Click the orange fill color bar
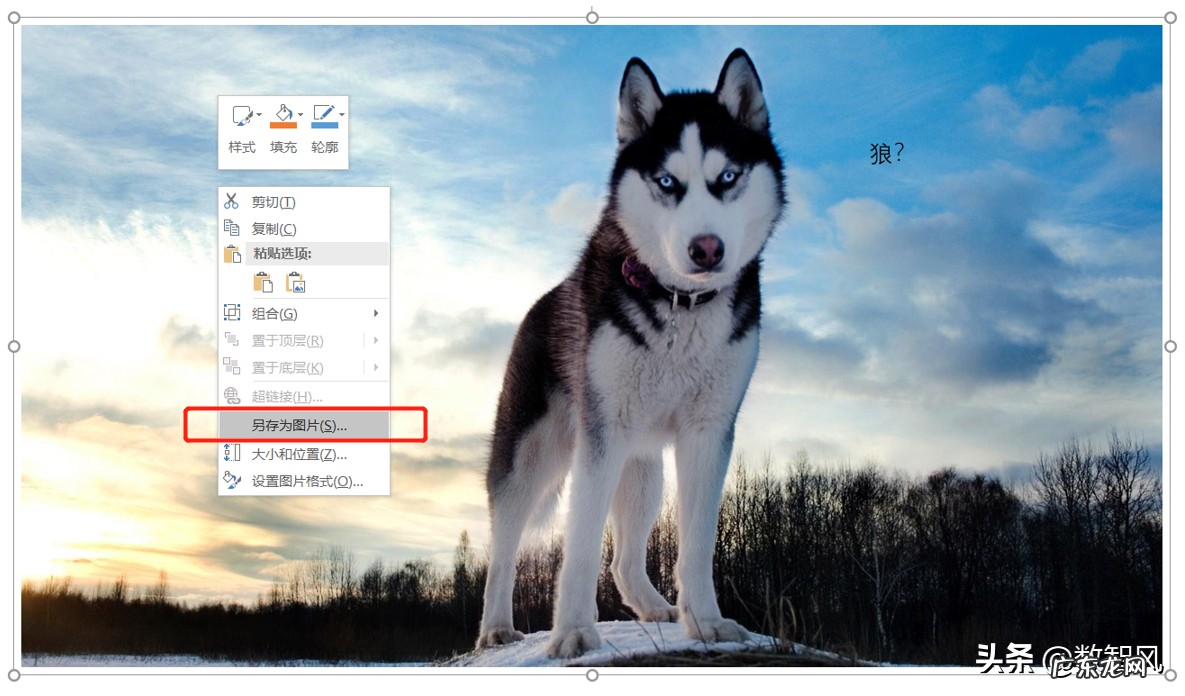 (282, 124)
